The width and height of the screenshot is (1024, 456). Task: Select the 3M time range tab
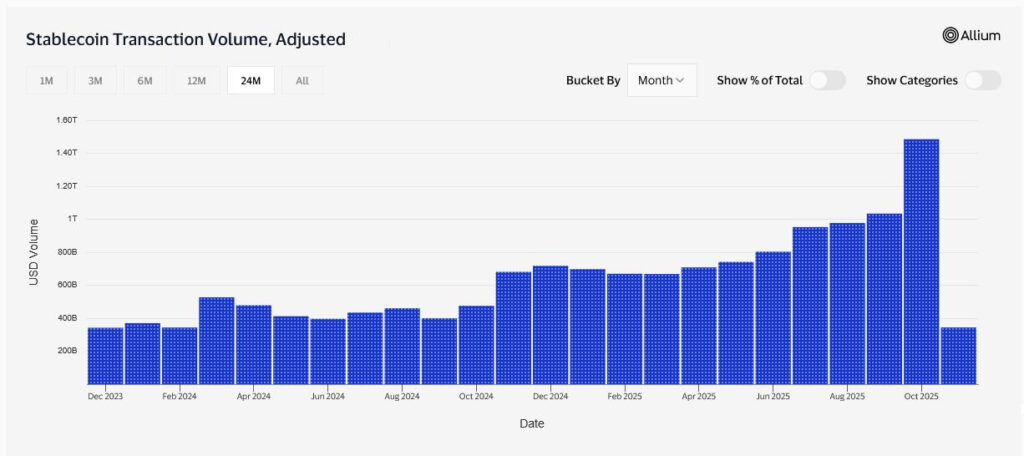pyautogui.click(x=96, y=81)
